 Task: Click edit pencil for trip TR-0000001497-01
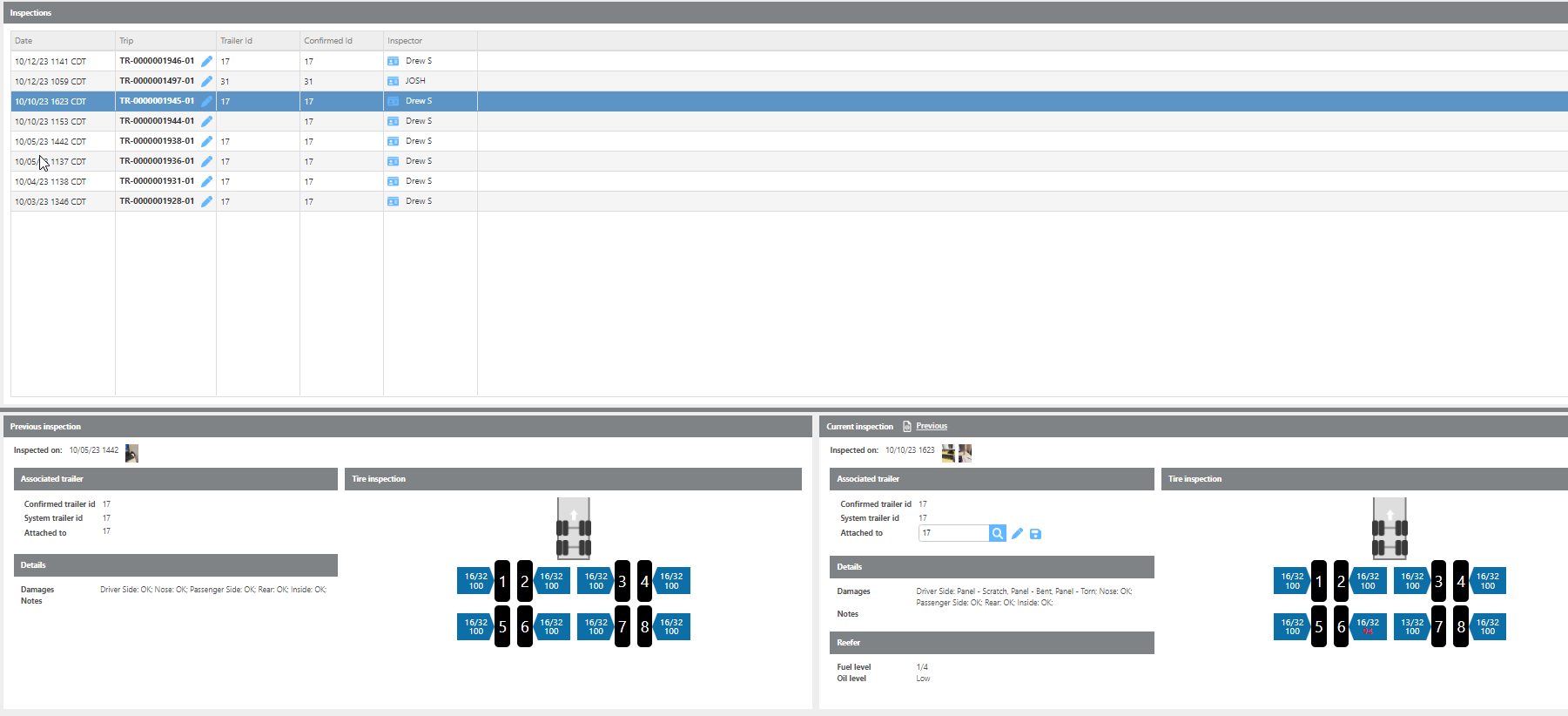coord(206,81)
